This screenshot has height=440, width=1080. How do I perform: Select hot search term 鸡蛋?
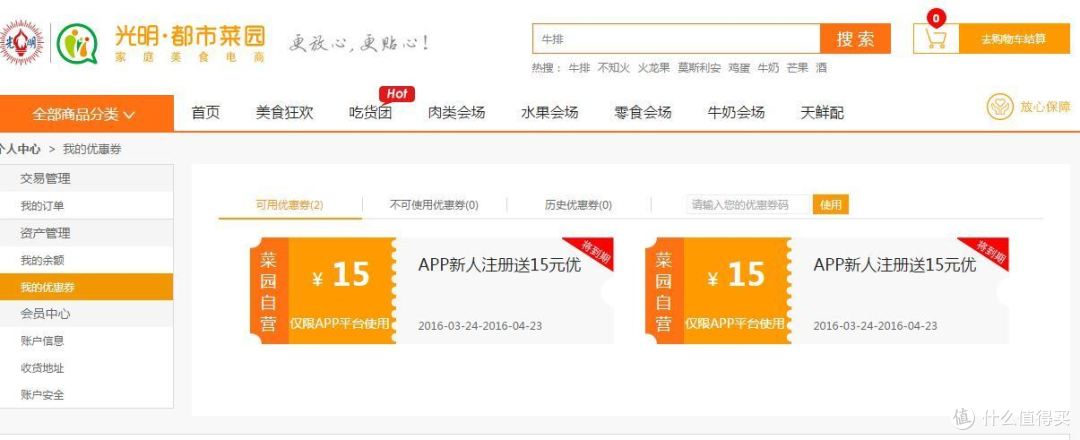pos(739,68)
